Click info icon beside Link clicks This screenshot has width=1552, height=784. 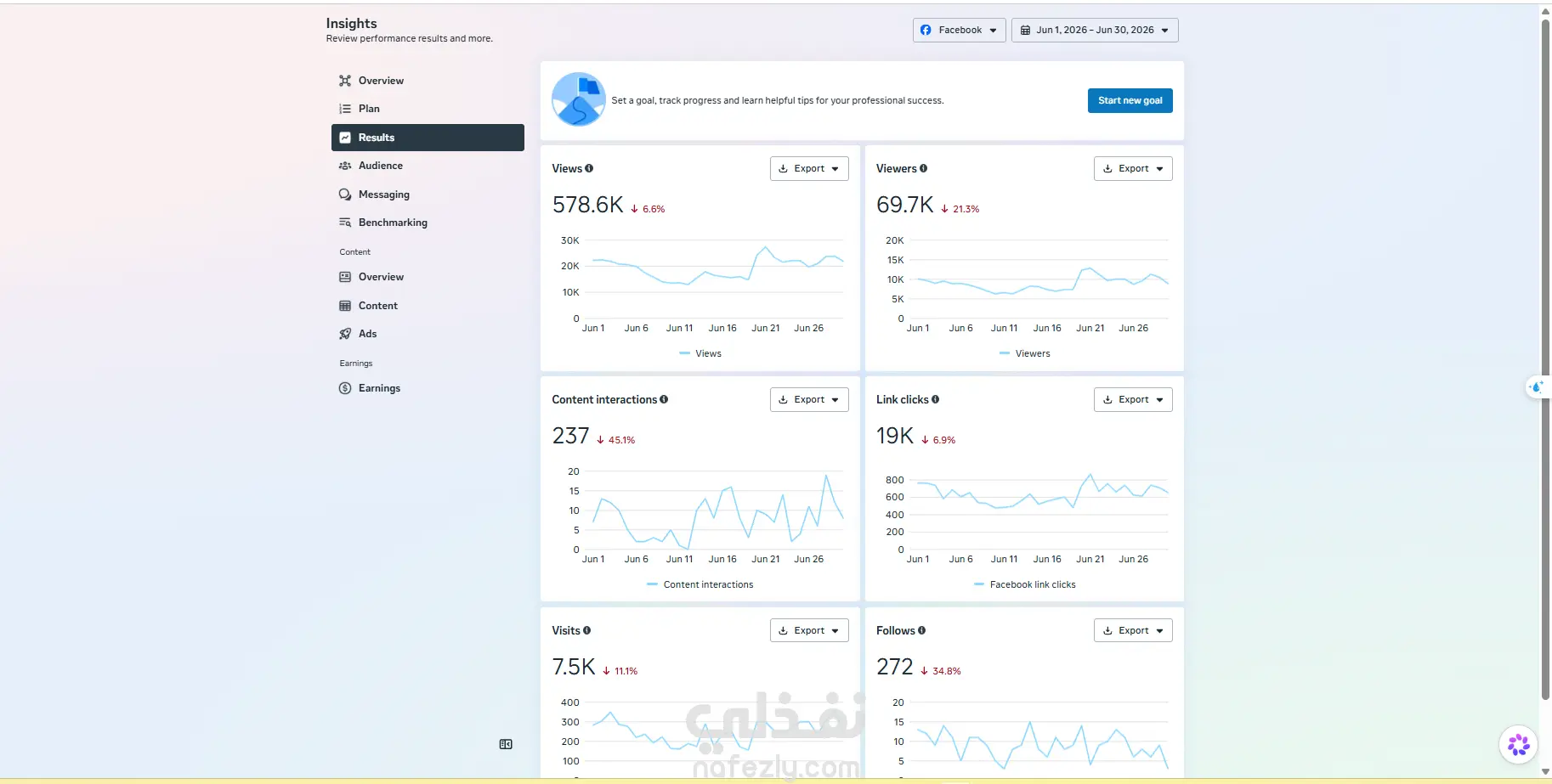[935, 399]
